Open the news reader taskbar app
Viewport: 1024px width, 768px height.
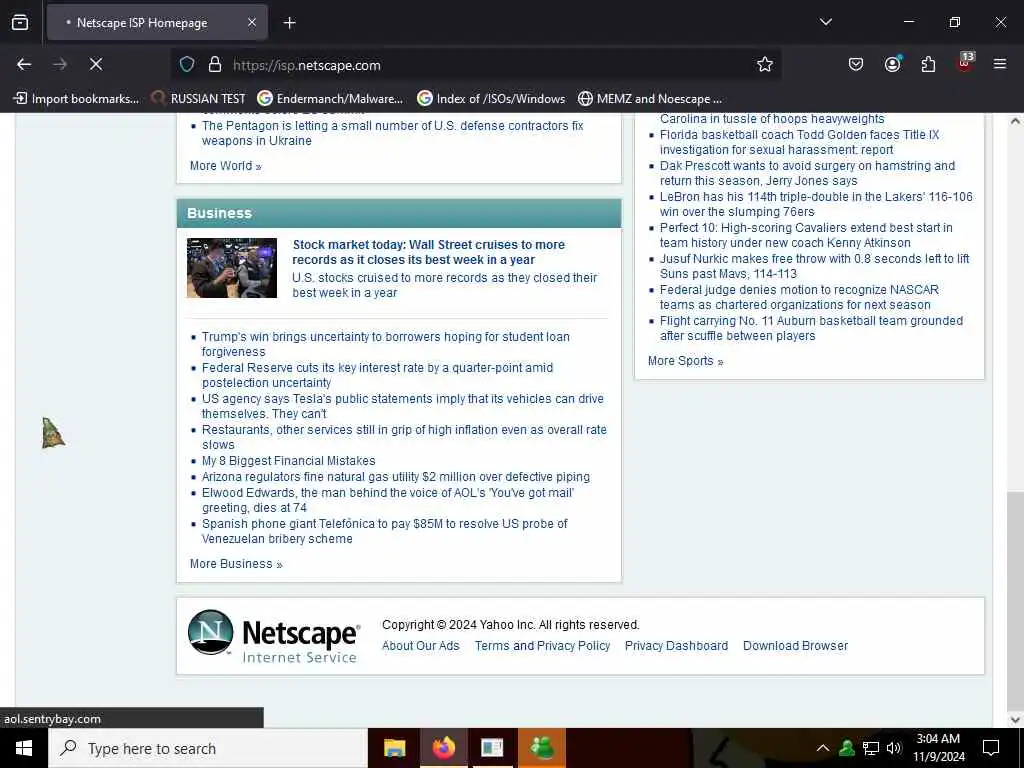tap(492, 748)
